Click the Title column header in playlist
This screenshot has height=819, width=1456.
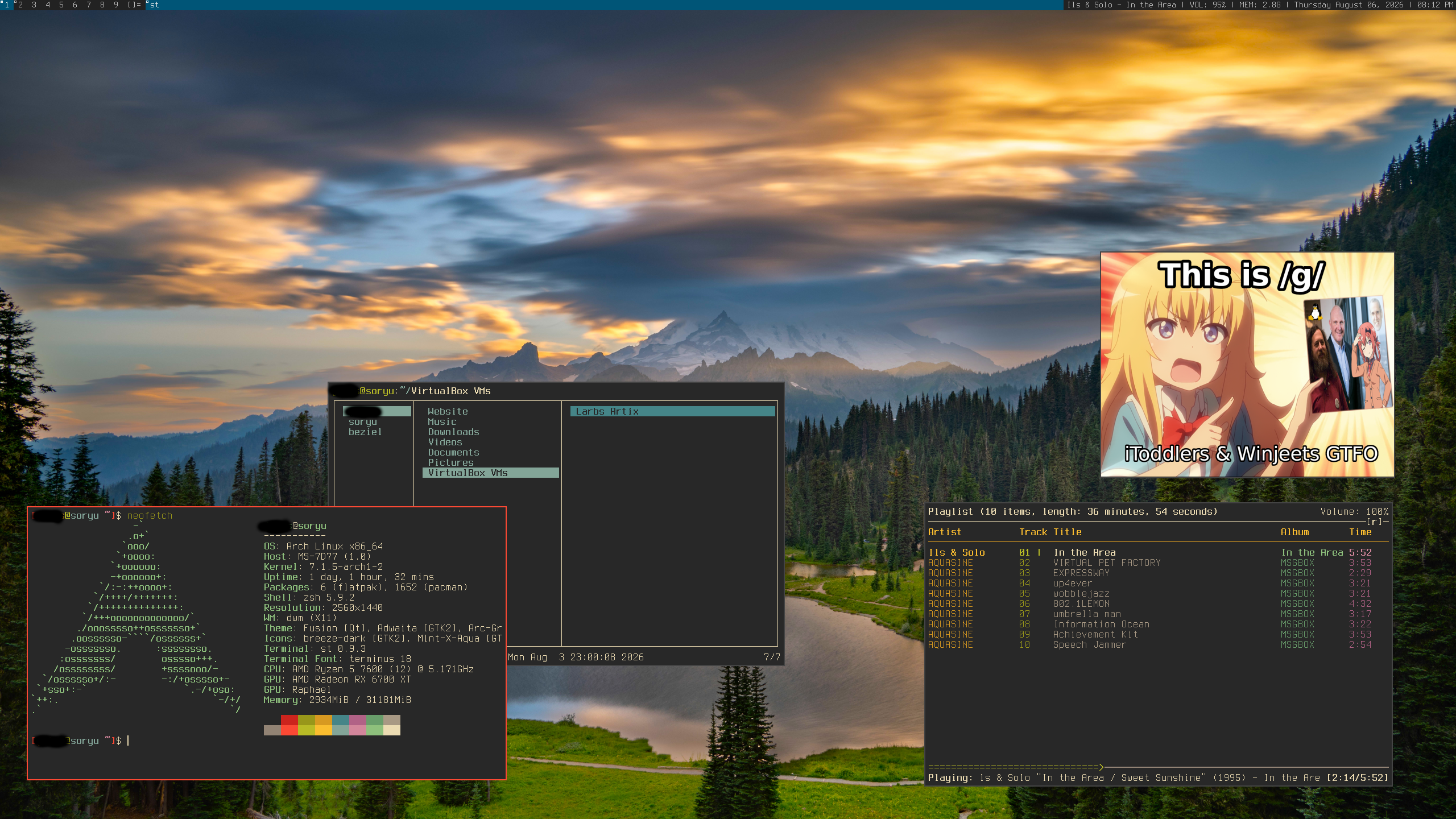point(1068,532)
